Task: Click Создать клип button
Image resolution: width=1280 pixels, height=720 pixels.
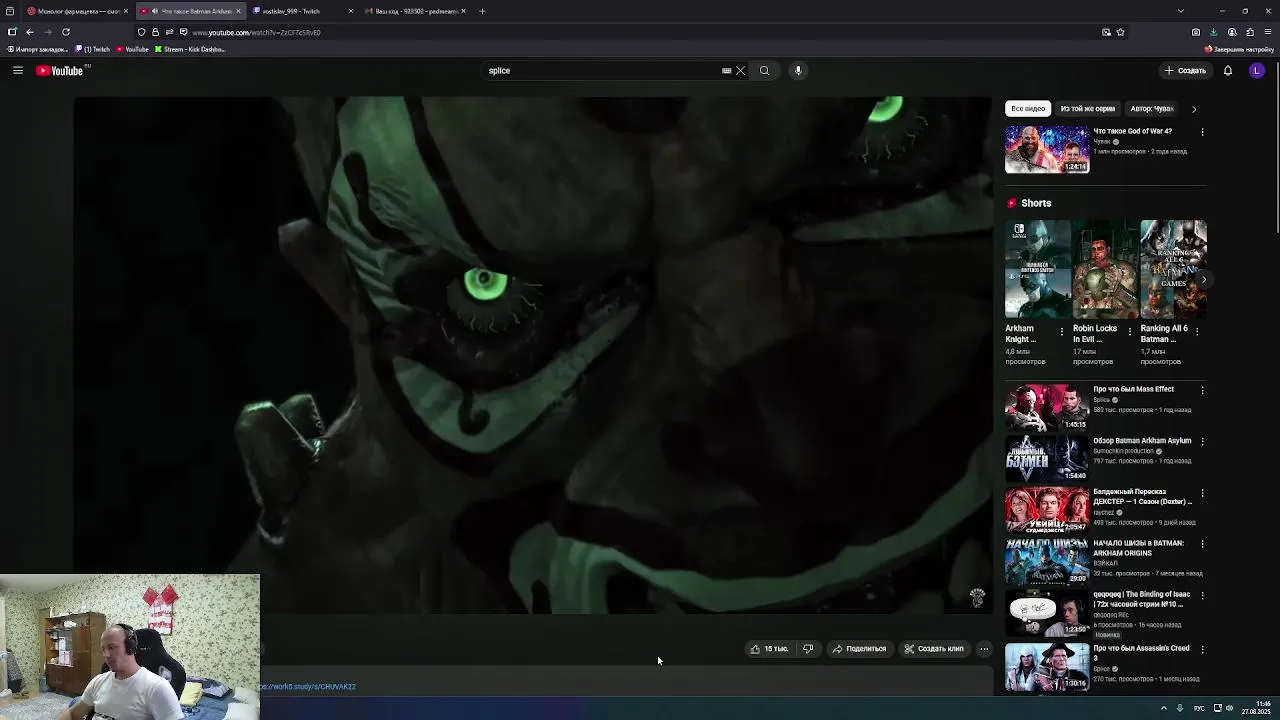Action: pos(934,649)
